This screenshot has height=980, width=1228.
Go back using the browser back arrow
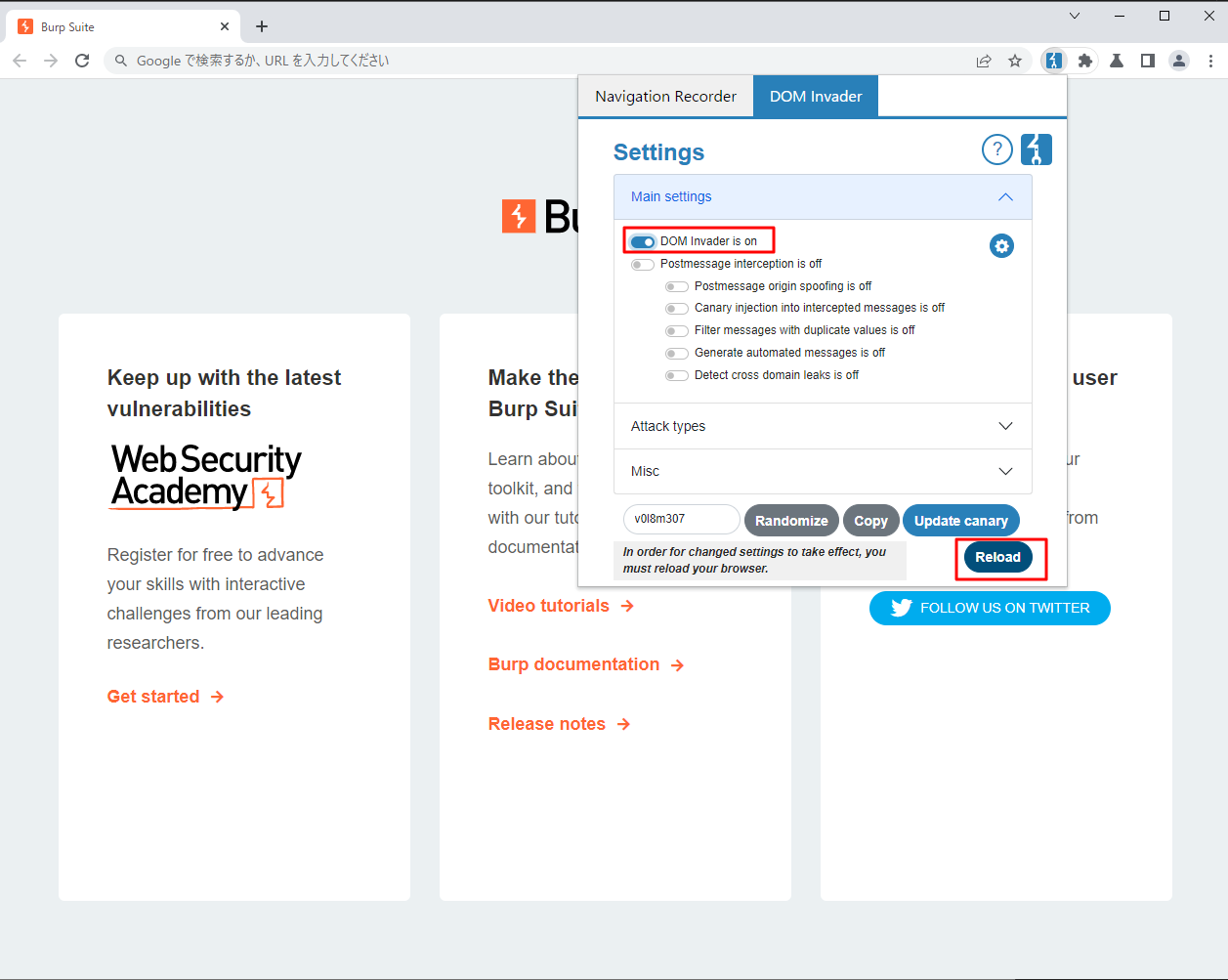(20, 61)
